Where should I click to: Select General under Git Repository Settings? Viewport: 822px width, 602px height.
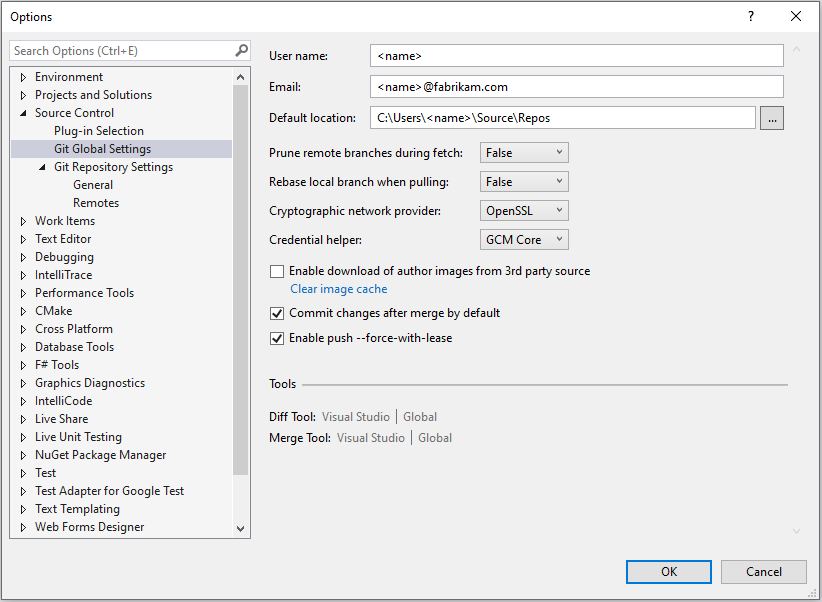click(93, 185)
